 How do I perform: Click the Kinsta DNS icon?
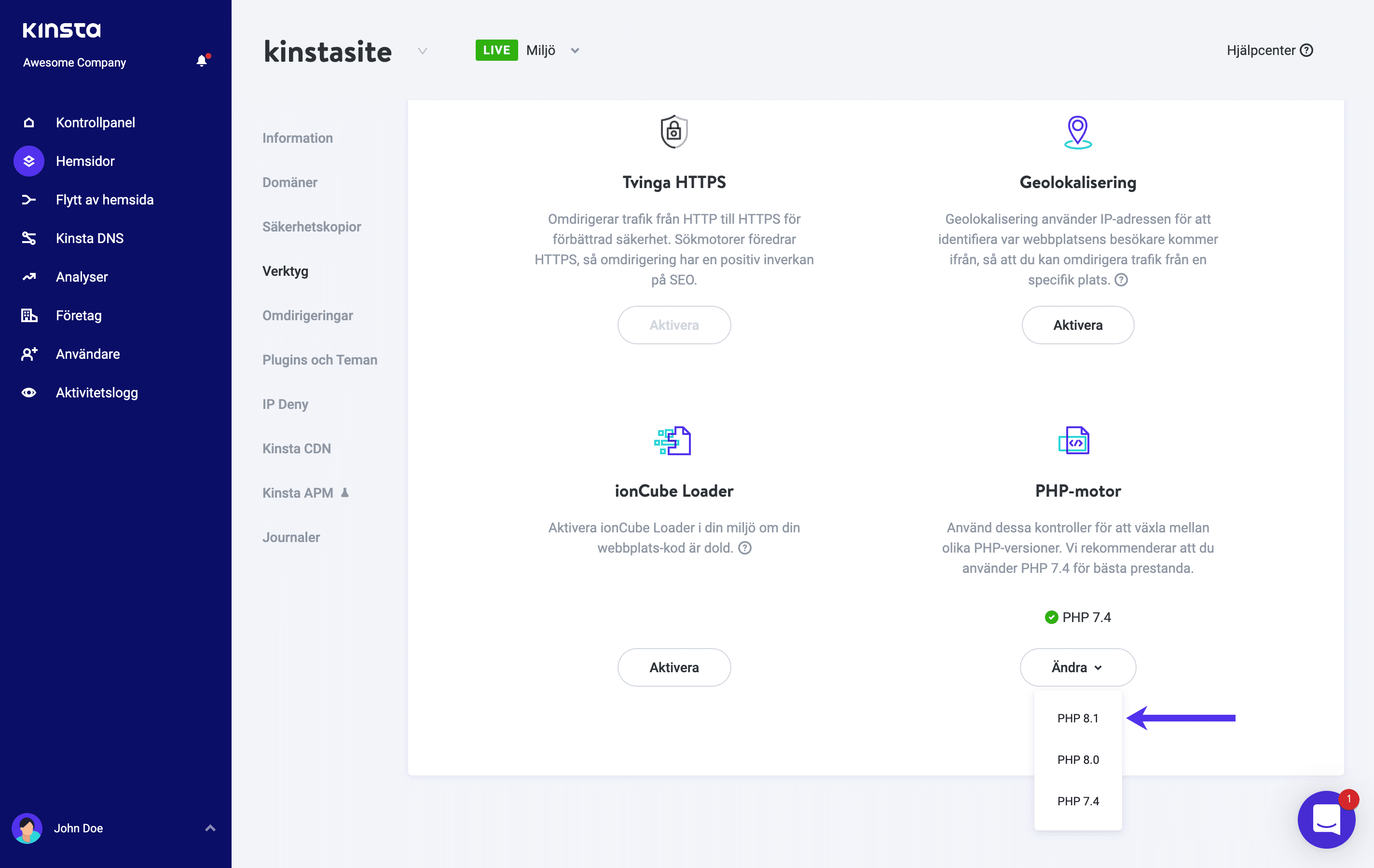28,238
